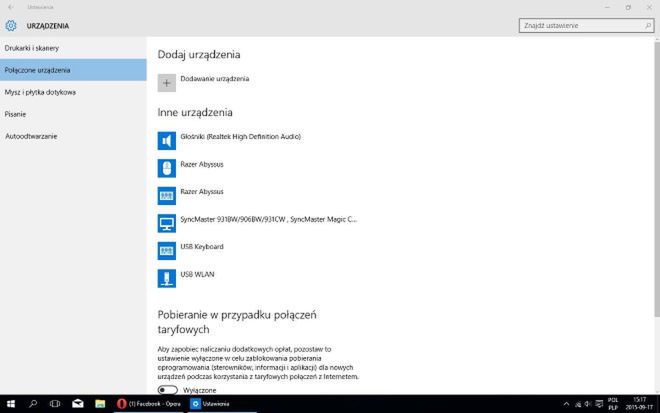
Task: Click the Ustawienia taskbar button
Action: [221, 404]
